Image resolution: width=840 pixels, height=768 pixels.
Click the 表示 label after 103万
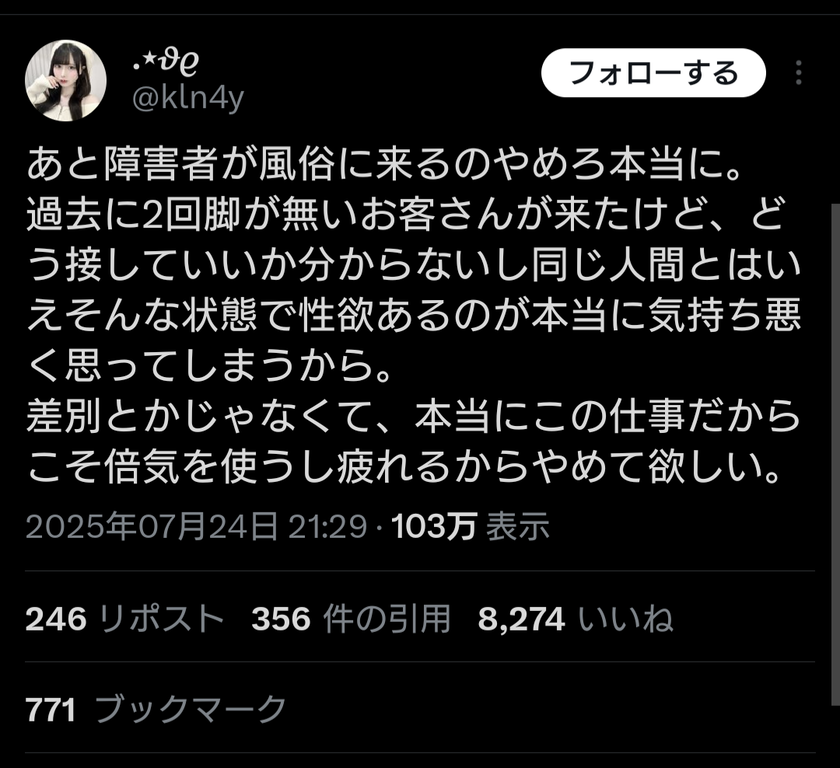(x=518, y=526)
